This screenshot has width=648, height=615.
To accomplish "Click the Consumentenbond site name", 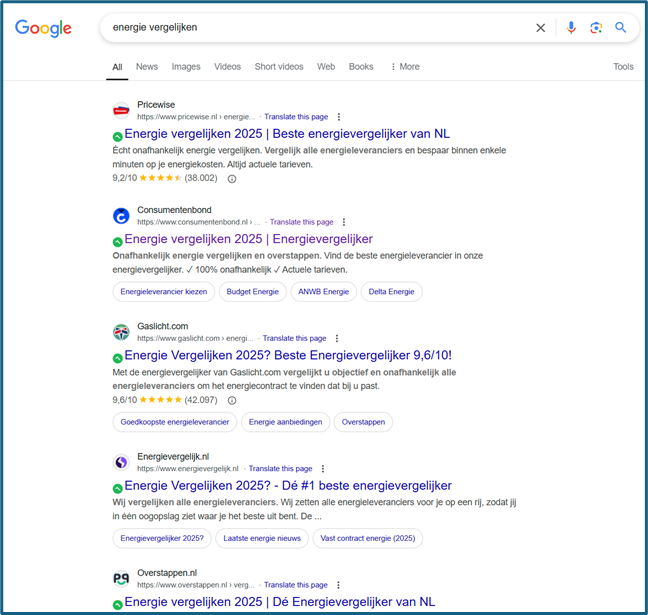I will 174,210.
